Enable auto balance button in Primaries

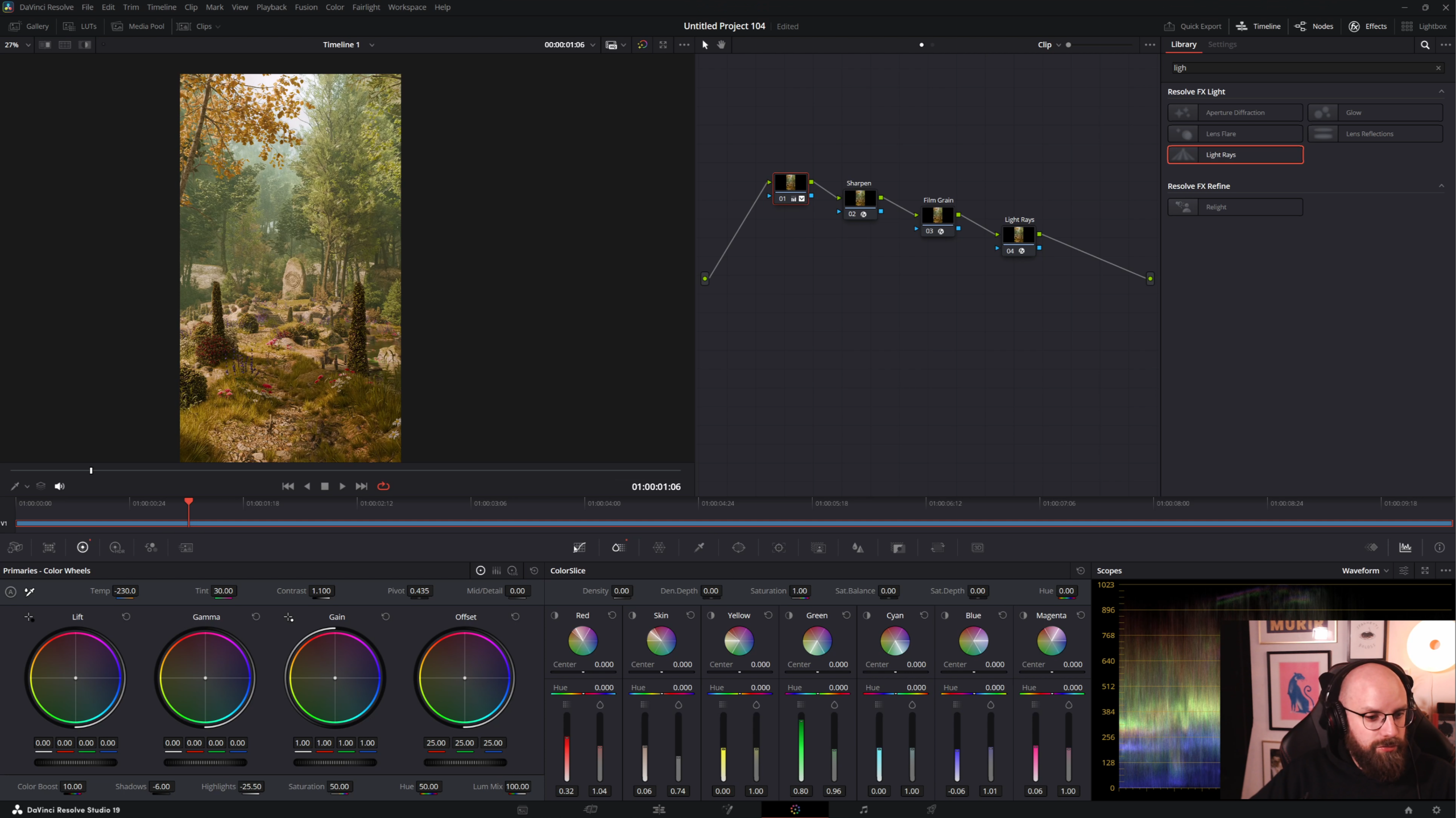[x=11, y=592]
